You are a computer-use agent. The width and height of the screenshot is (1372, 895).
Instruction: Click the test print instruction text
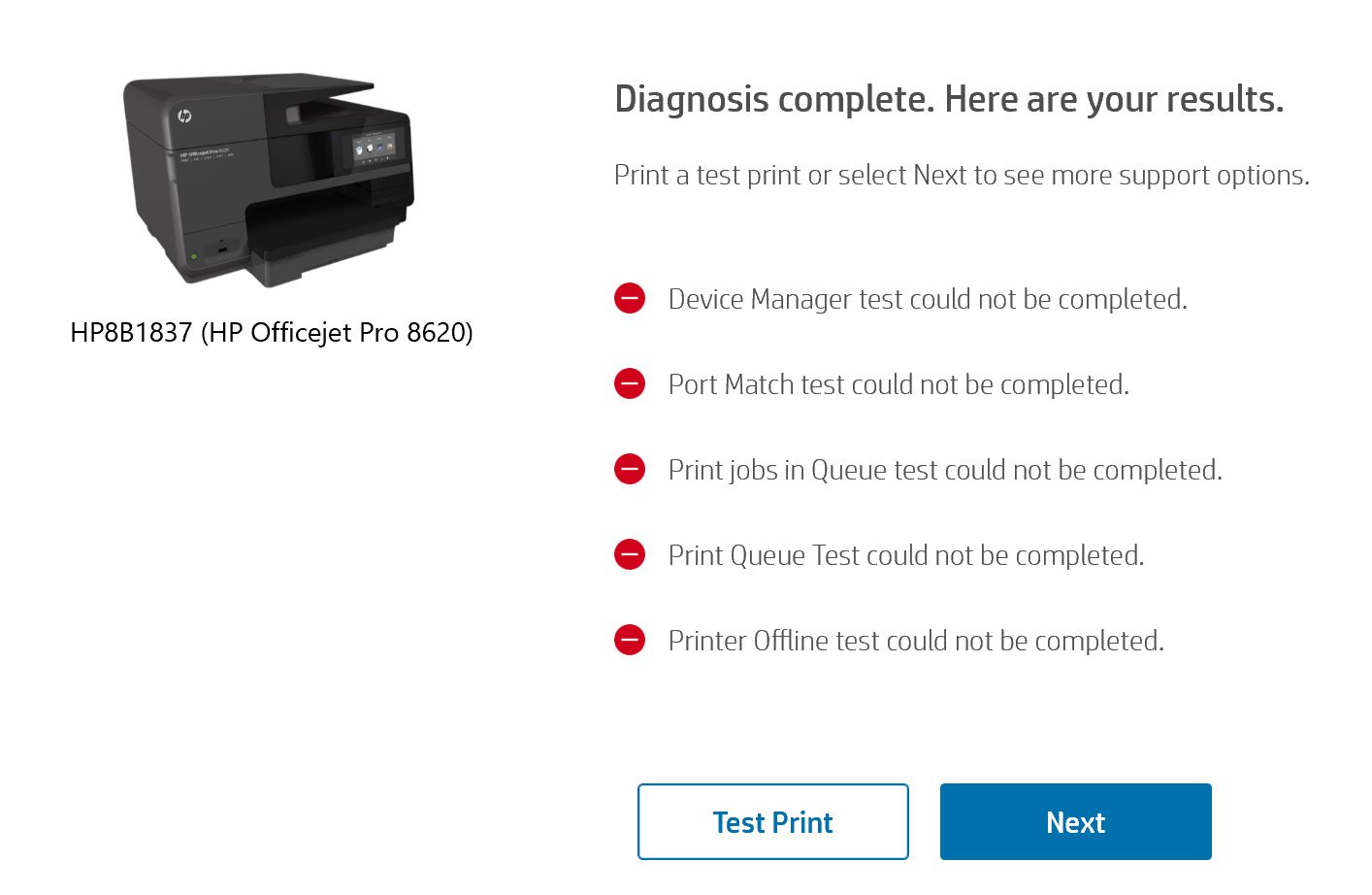(x=961, y=175)
